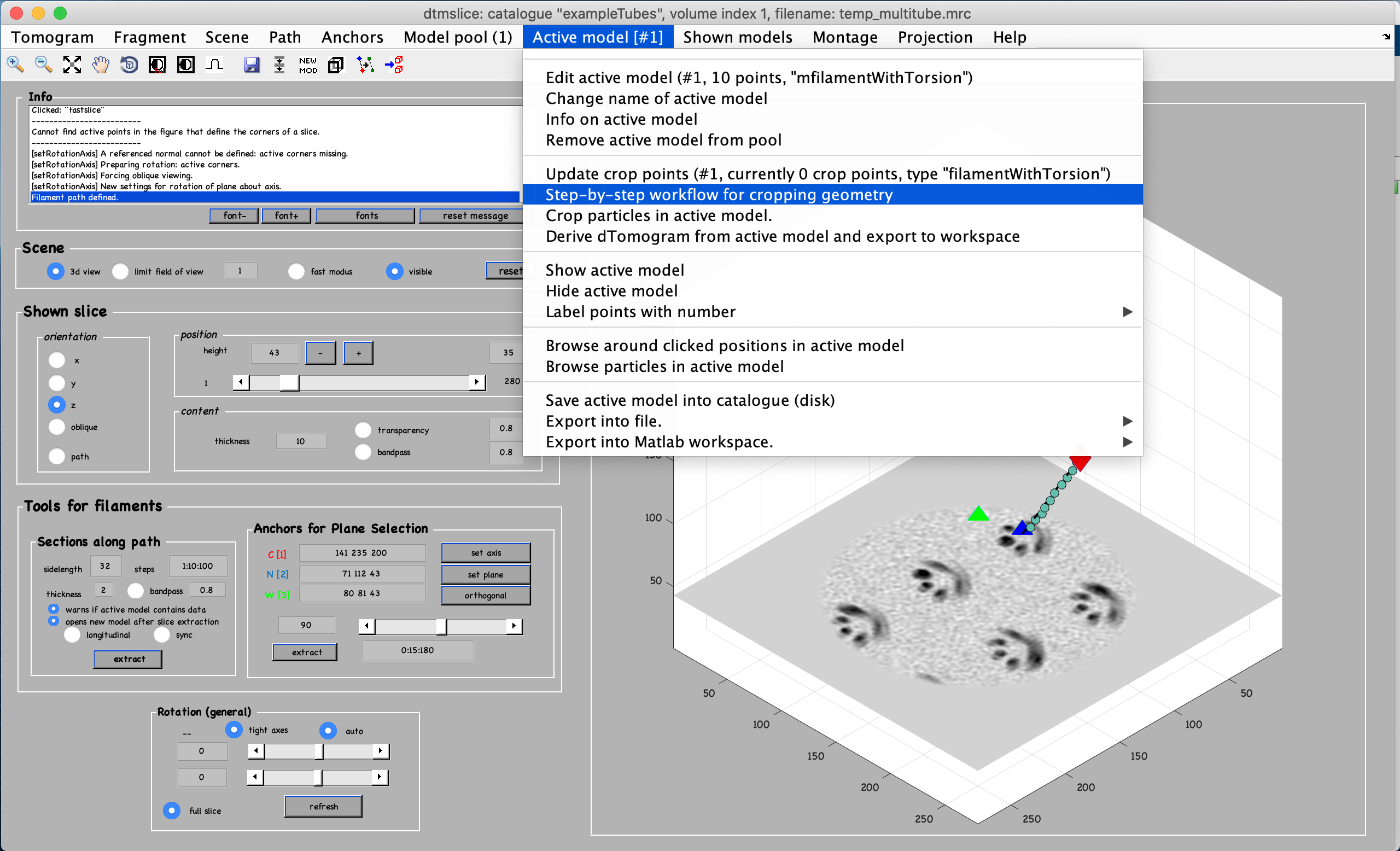
Task: Click the zoom in magnifier icon
Action: click(x=15, y=65)
